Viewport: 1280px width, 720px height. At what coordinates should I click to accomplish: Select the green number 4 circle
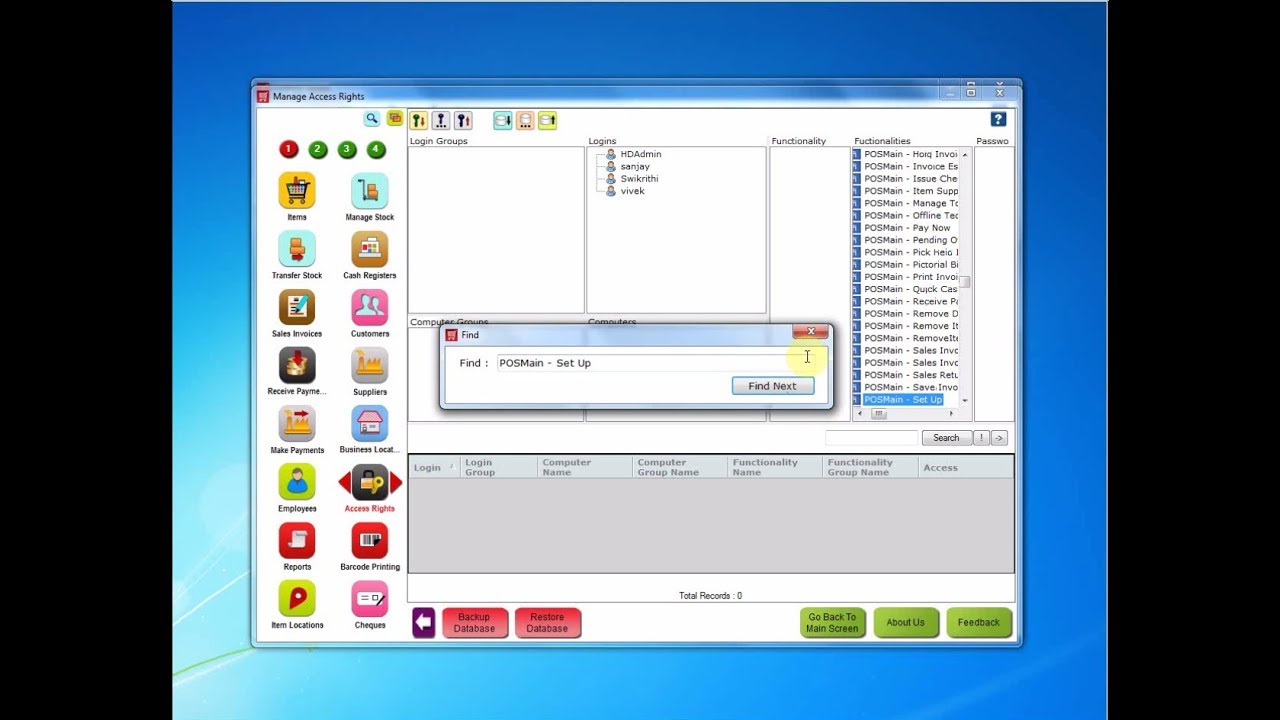click(376, 149)
